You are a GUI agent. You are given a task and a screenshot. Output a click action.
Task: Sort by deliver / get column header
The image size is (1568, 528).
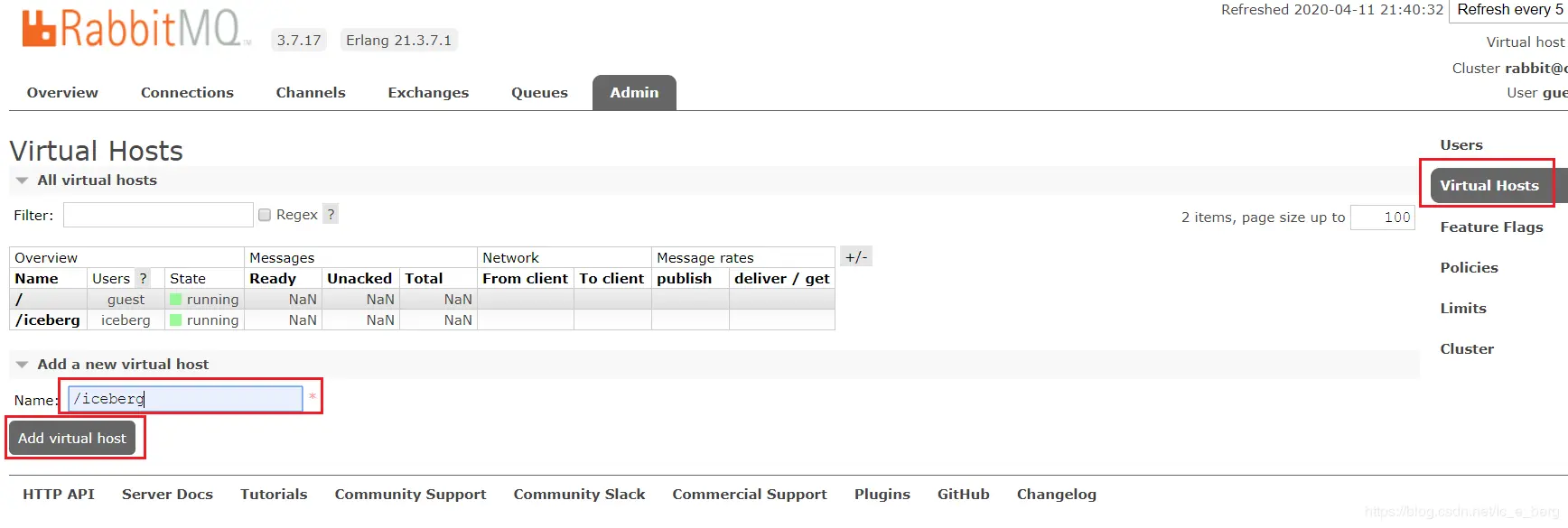tap(781, 279)
